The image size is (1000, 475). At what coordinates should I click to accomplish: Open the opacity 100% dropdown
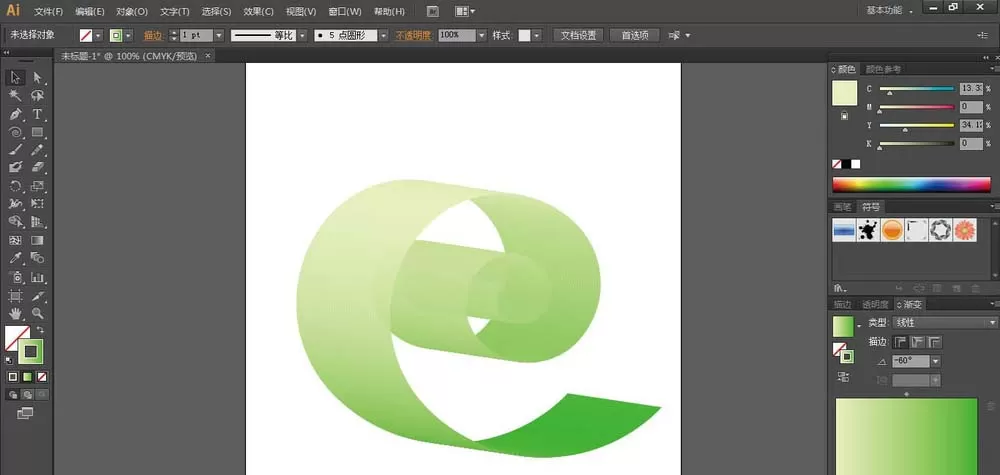[482, 36]
